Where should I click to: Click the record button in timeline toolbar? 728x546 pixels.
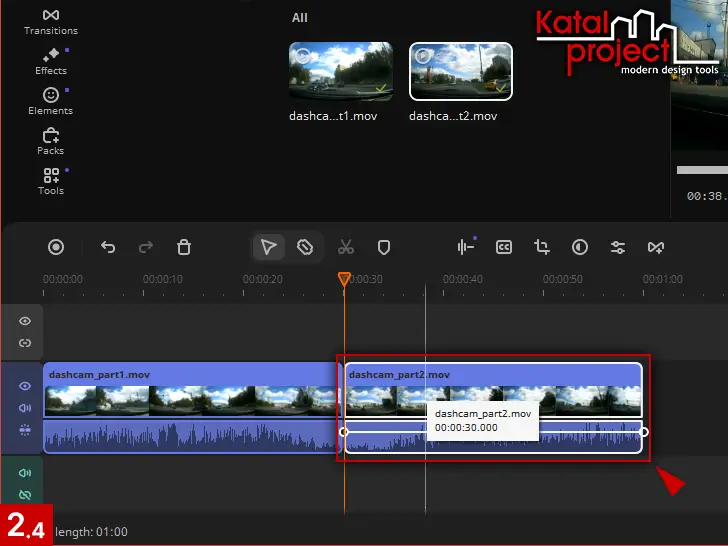tap(56, 247)
